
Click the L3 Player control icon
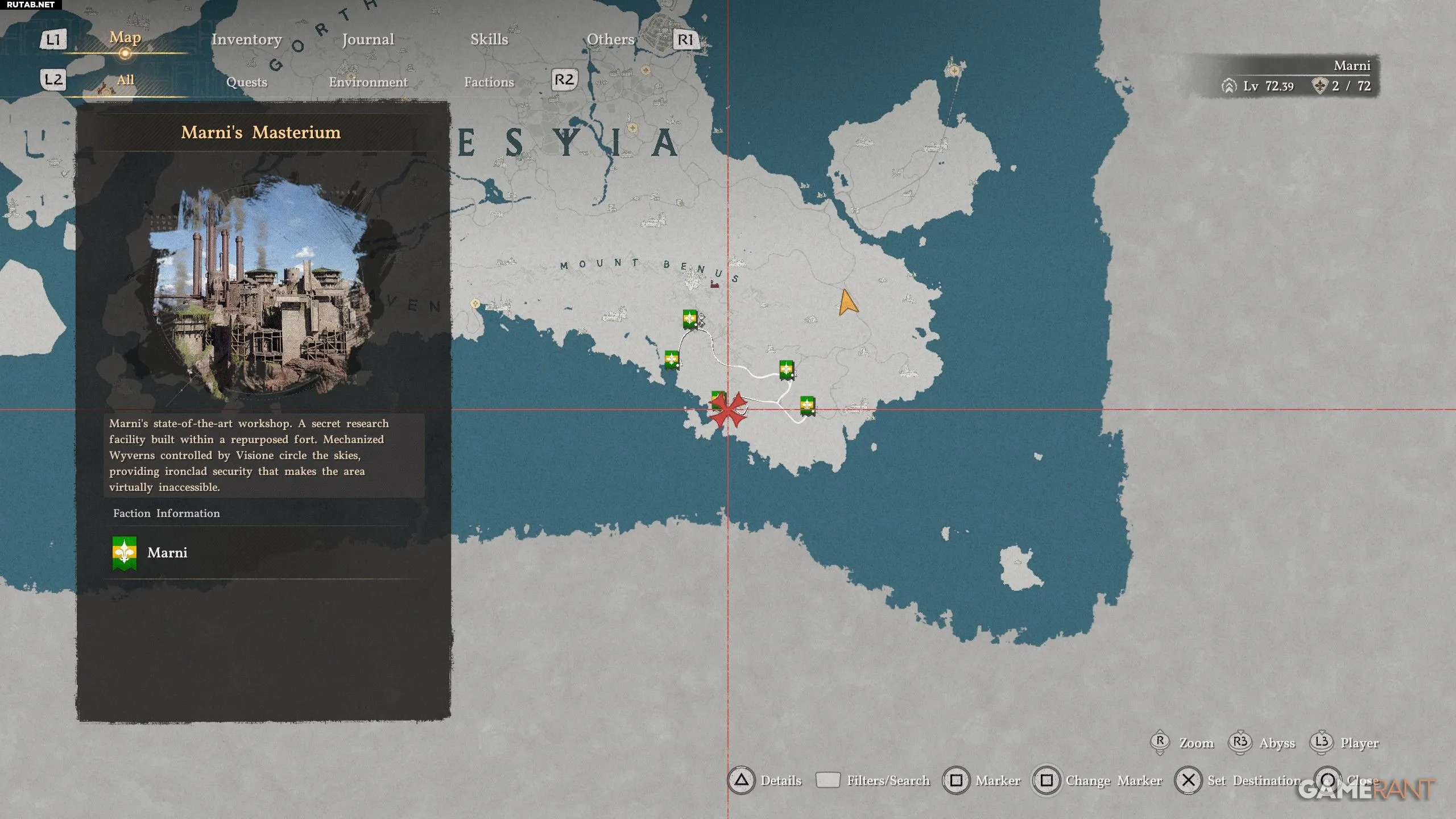pyautogui.click(x=1321, y=742)
